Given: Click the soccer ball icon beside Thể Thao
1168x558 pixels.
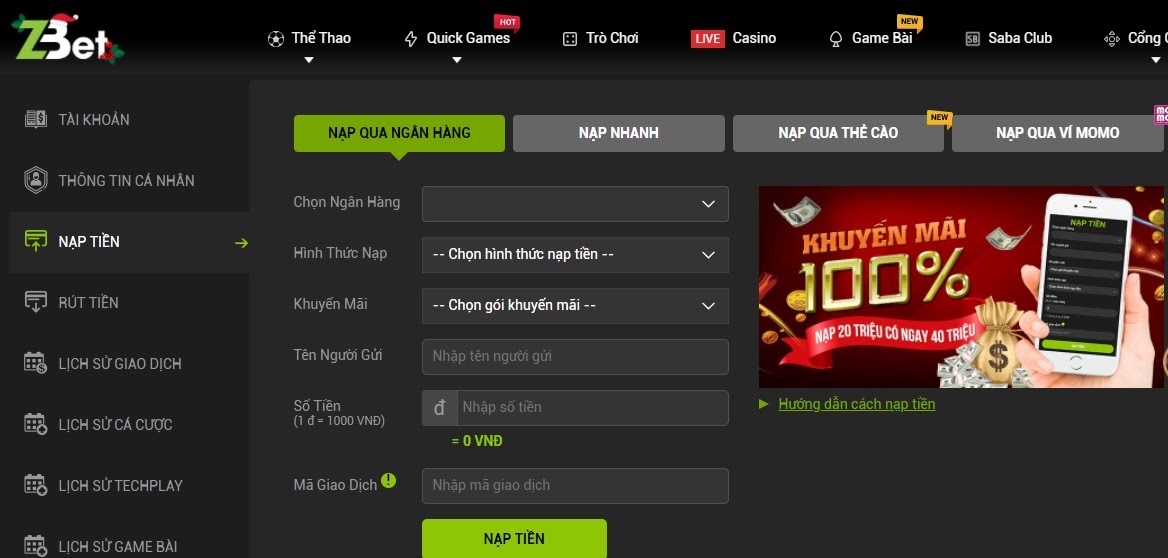Looking at the screenshot, I should [x=276, y=39].
